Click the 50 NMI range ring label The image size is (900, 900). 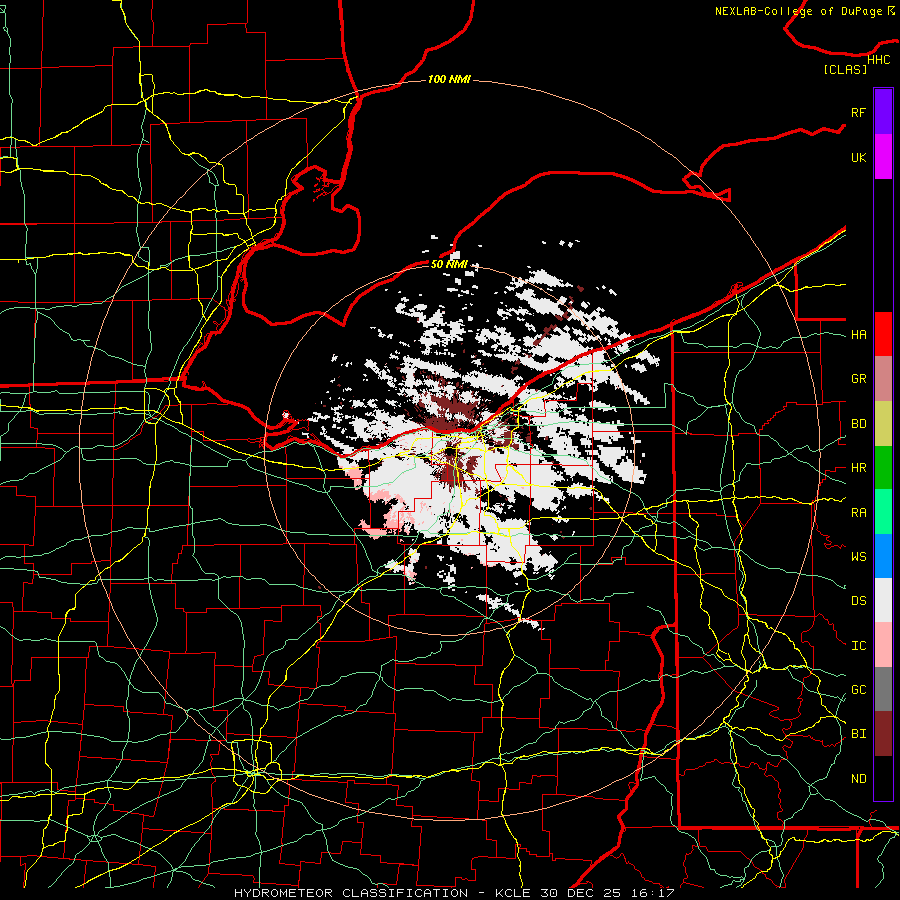pos(449,265)
